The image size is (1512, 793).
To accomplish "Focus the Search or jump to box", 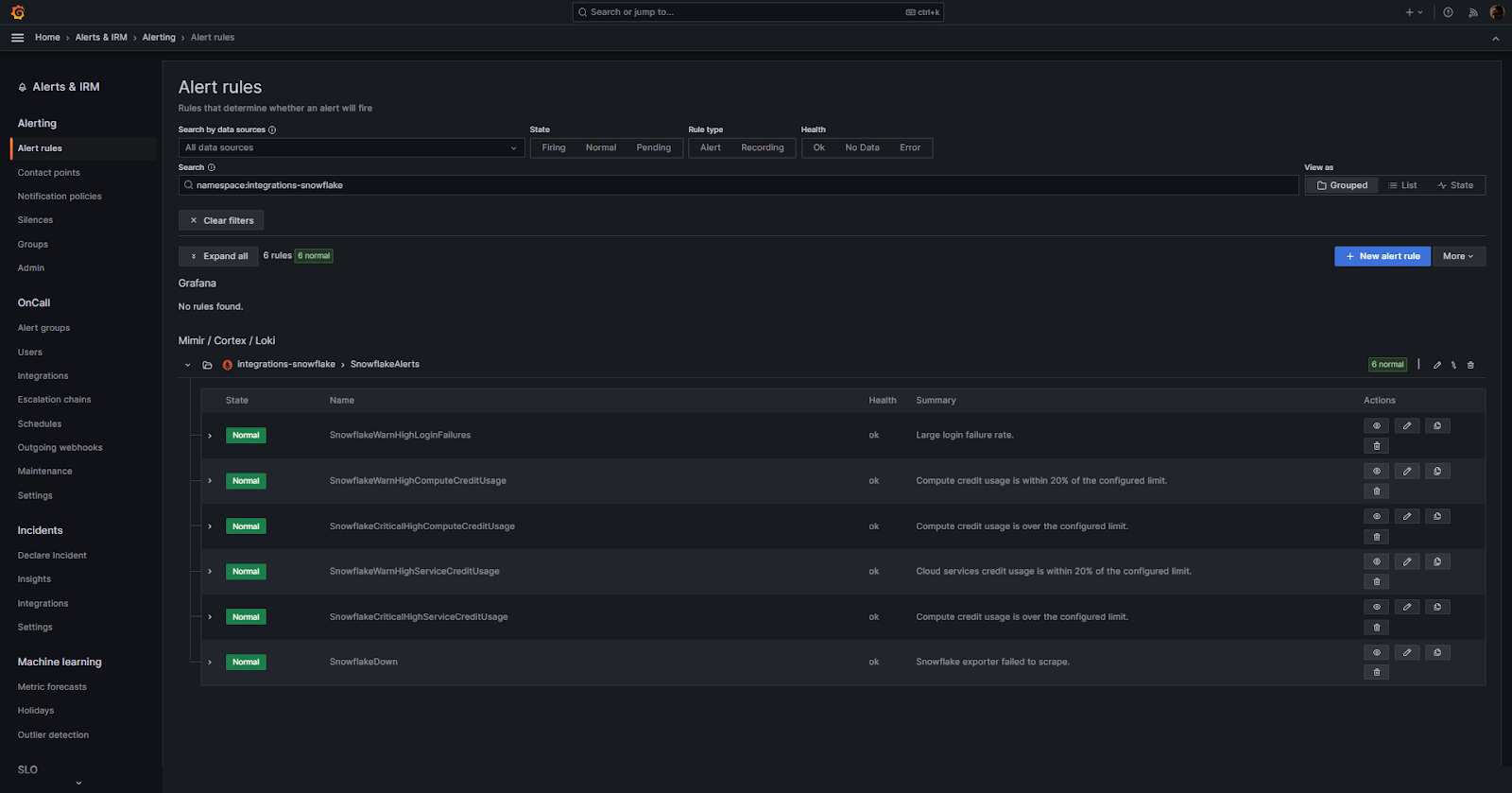I will coord(758,12).
